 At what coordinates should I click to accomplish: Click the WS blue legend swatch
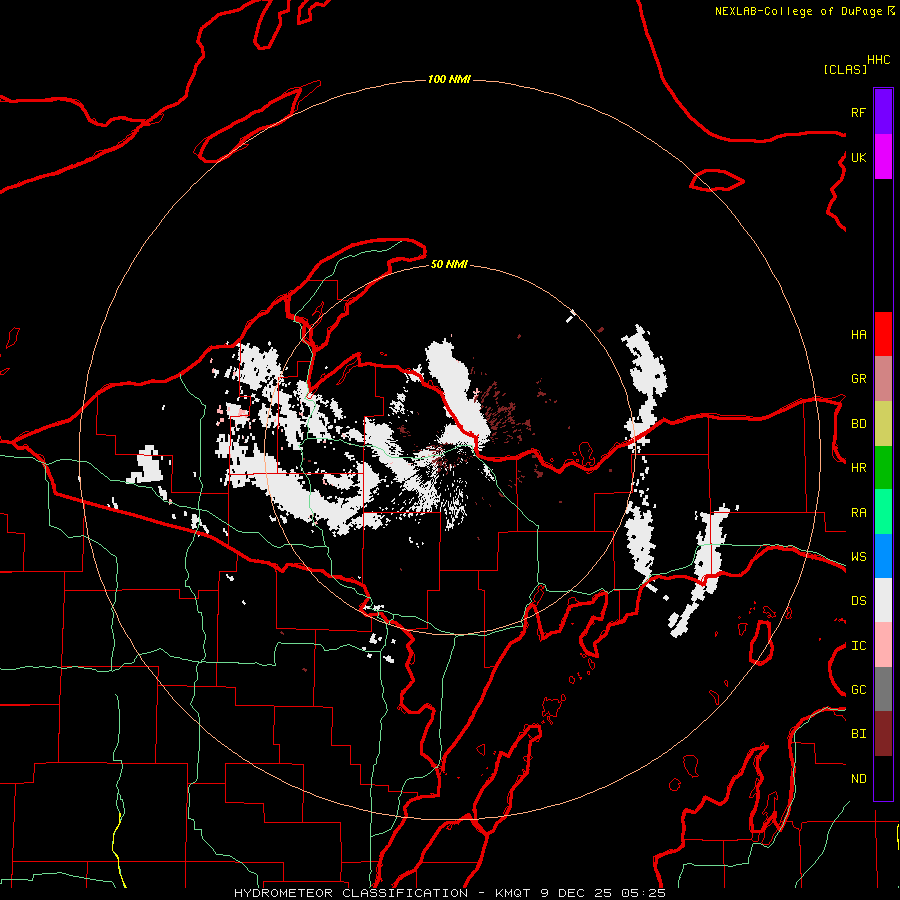[x=883, y=556]
